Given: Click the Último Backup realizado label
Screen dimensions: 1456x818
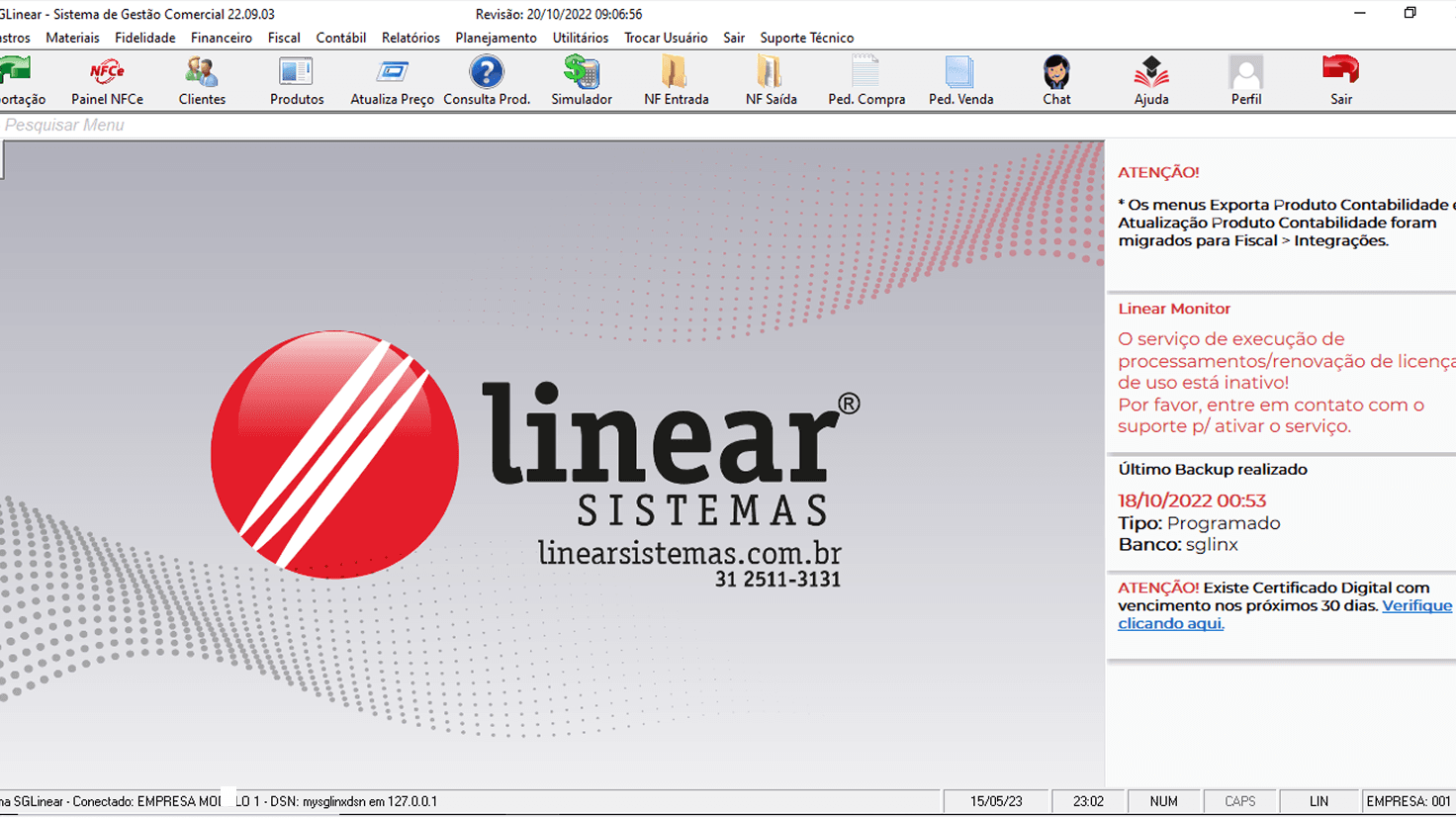Looking at the screenshot, I should click(x=1213, y=469).
